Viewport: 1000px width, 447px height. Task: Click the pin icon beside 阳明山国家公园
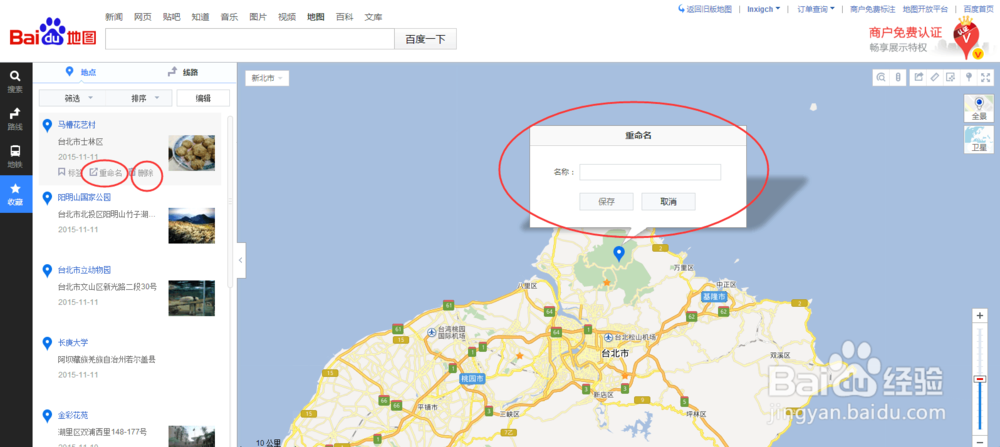[47, 198]
